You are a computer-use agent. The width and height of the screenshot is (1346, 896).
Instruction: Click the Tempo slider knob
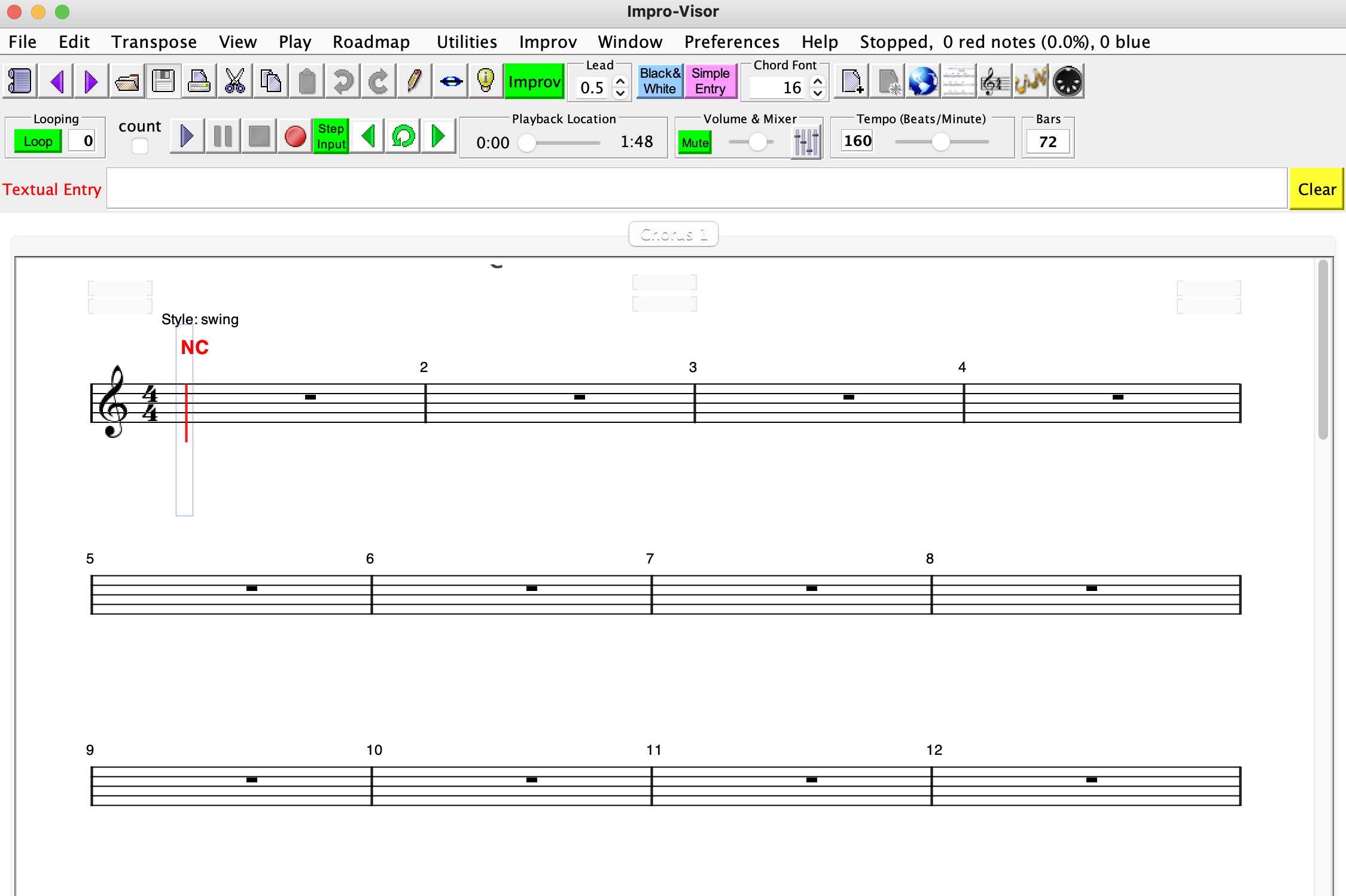(x=940, y=142)
